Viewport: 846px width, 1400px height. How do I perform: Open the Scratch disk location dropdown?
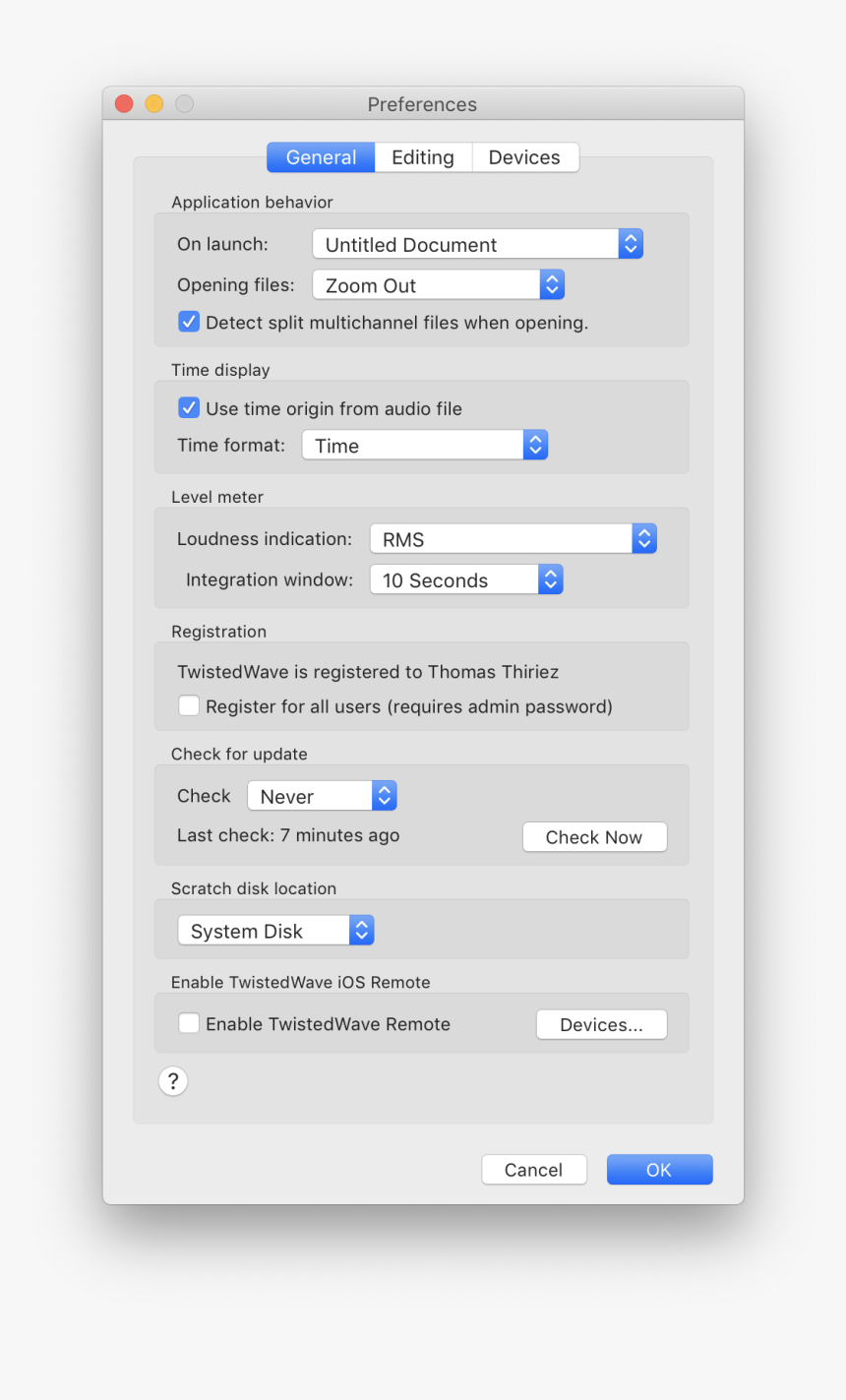[x=275, y=929]
